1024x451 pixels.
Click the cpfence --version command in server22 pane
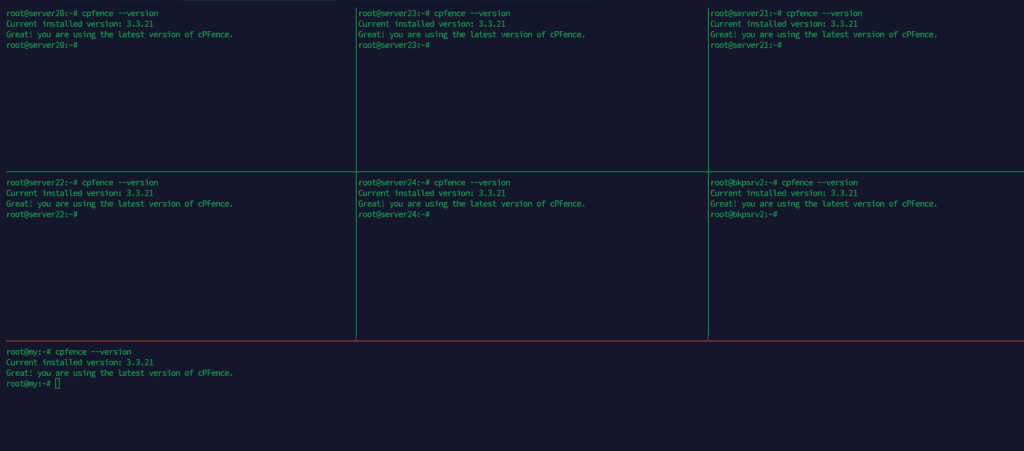click(120, 183)
